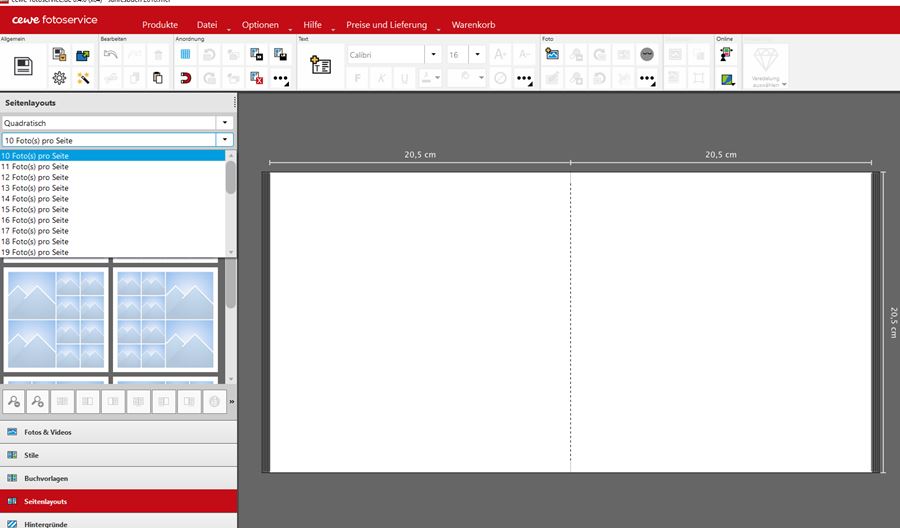Click the round dark face icon

[x=647, y=55]
